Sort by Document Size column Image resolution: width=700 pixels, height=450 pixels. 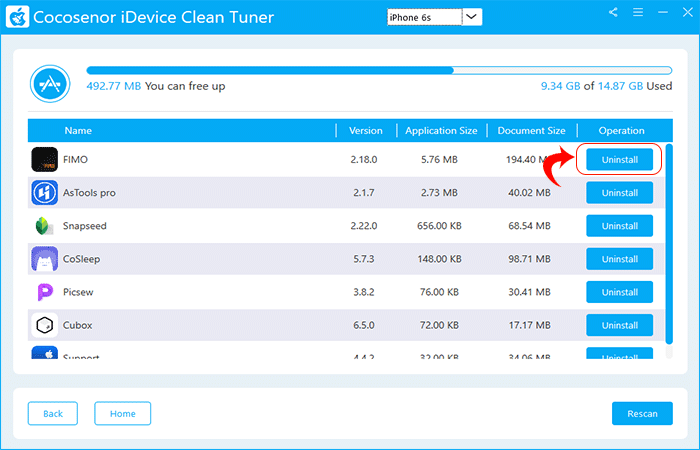tap(531, 130)
